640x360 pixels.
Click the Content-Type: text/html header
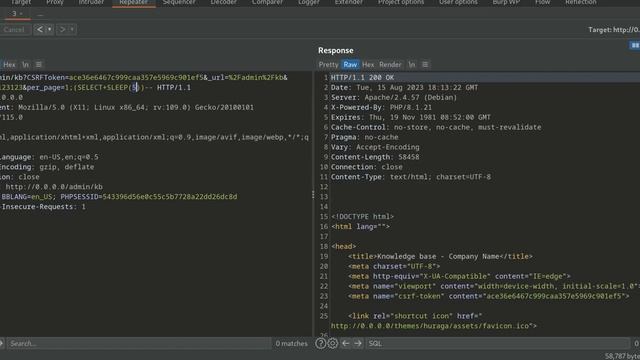[x=411, y=177]
